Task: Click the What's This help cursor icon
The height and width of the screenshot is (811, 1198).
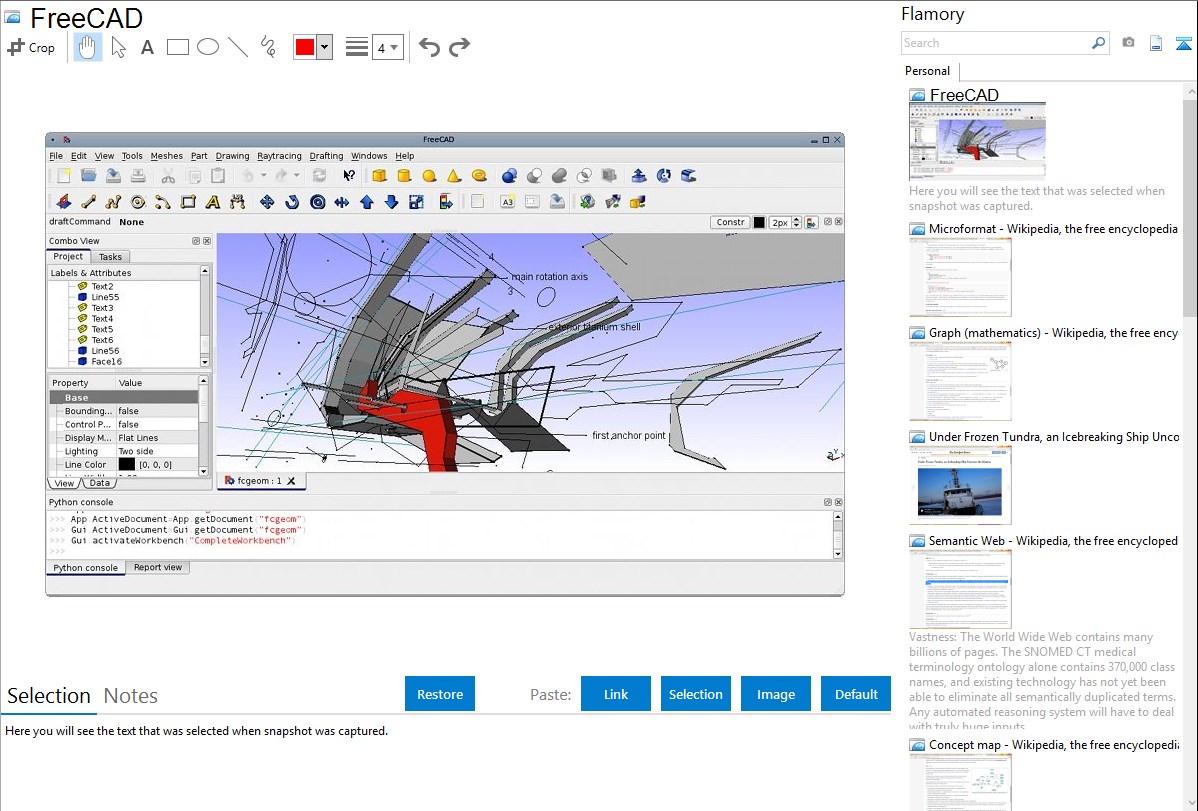Action: point(348,176)
